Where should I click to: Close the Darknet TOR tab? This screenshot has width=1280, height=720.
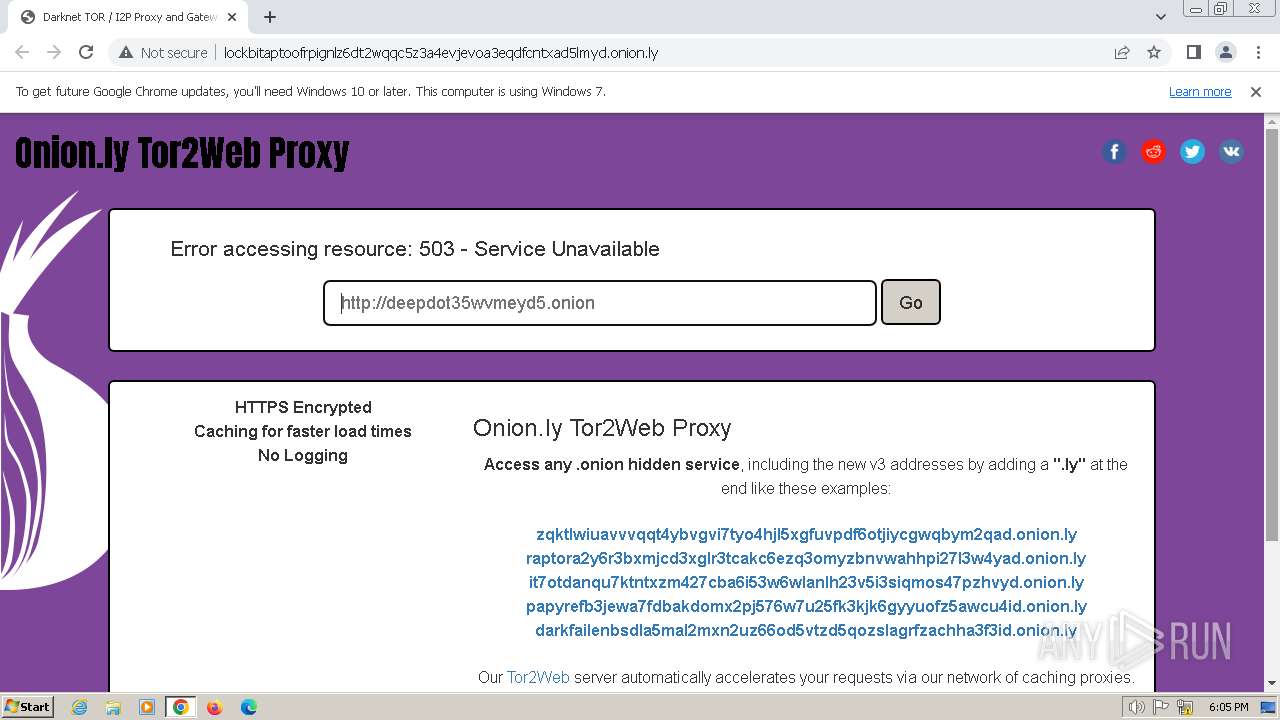pos(232,17)
